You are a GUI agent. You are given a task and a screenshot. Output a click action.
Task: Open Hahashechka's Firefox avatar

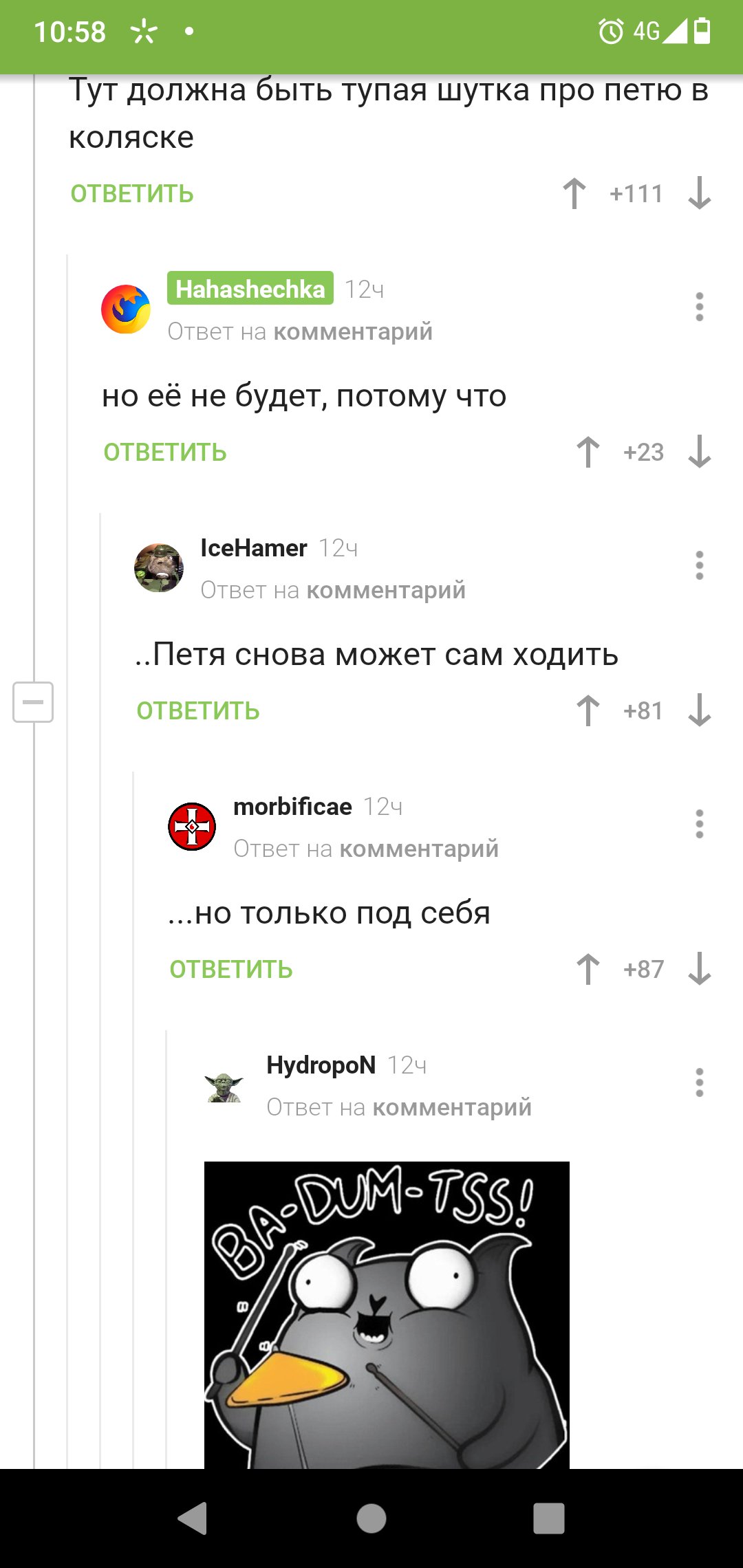(x=126, y=309)
